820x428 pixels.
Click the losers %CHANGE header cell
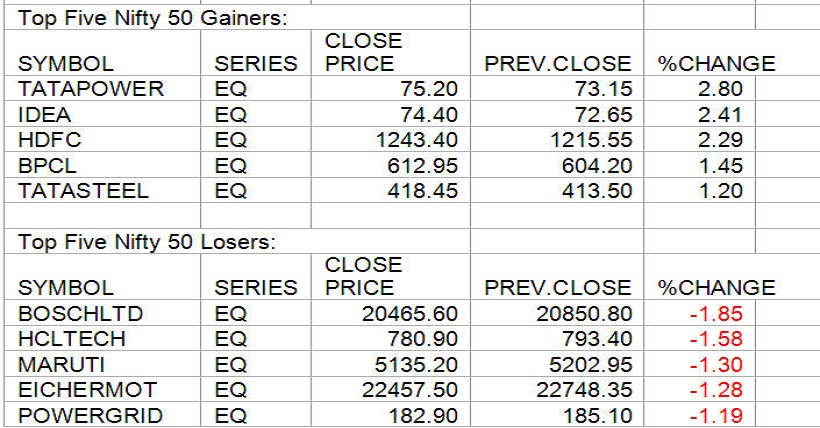[x=715, y=288]
